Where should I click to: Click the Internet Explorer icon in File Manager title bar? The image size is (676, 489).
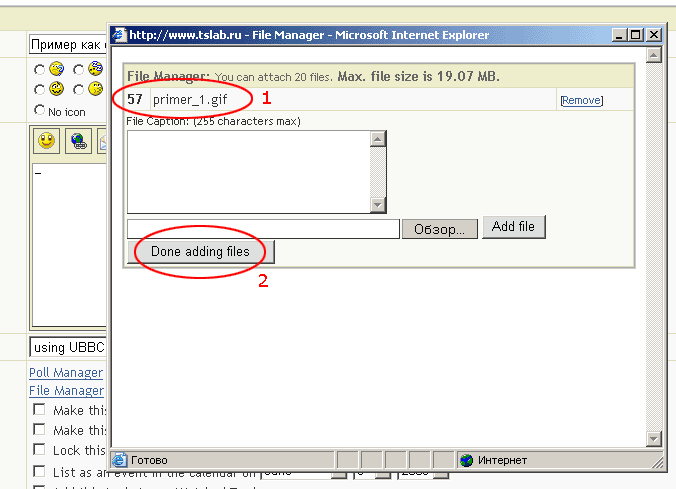click(x=119, y=35)
